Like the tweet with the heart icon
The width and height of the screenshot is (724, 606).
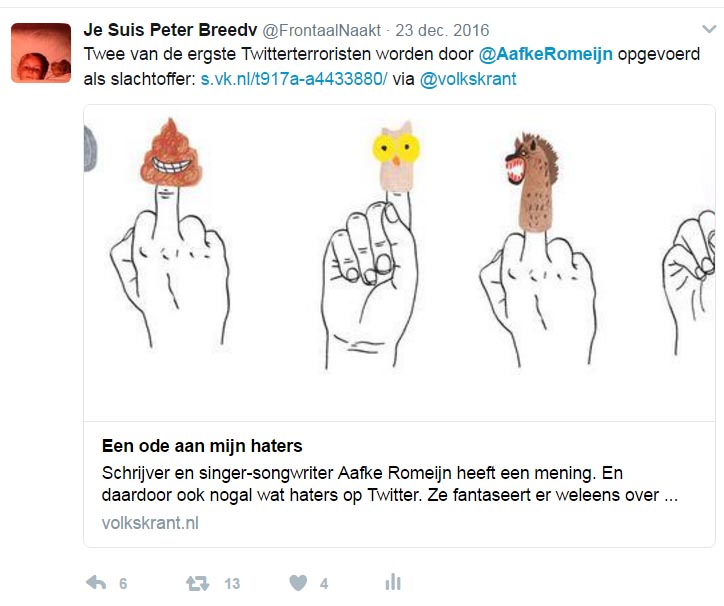[x=298, y=582]
